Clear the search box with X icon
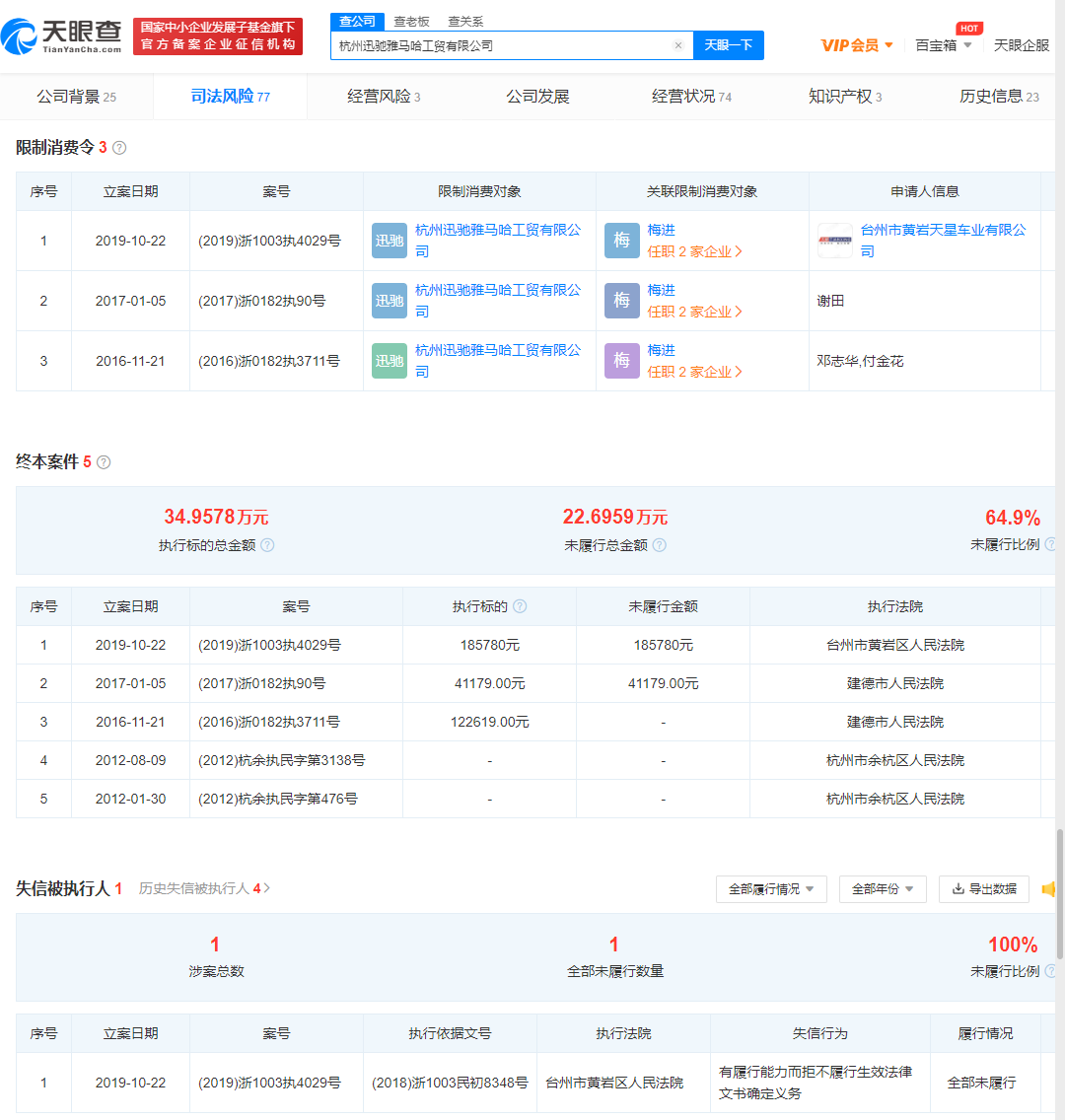Screen dimensions: 1065x1120 [677, 45]
